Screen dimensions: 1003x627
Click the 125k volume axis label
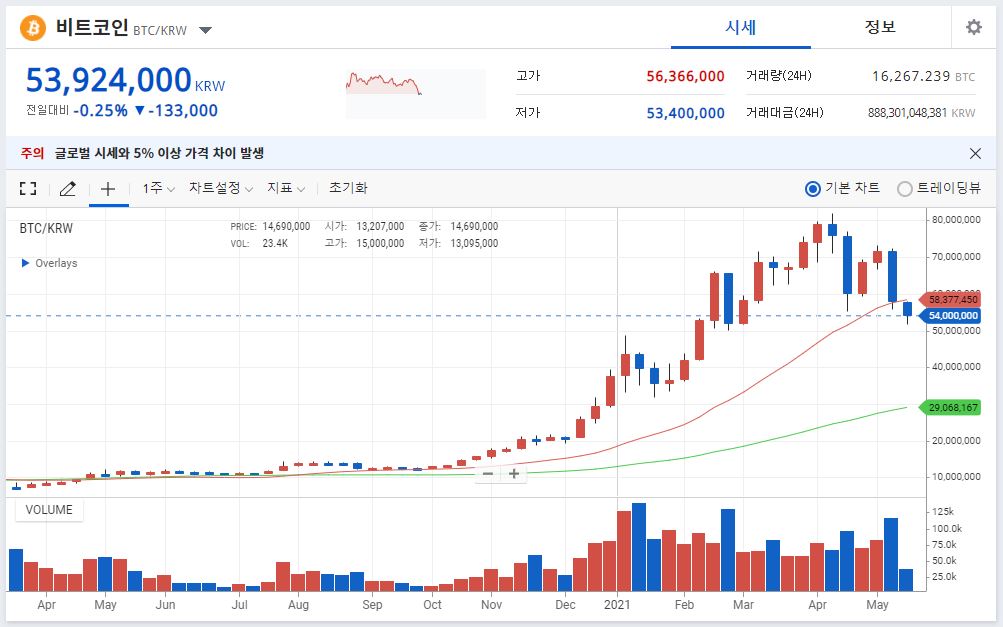pyautogui.click(x=943, y=512)
